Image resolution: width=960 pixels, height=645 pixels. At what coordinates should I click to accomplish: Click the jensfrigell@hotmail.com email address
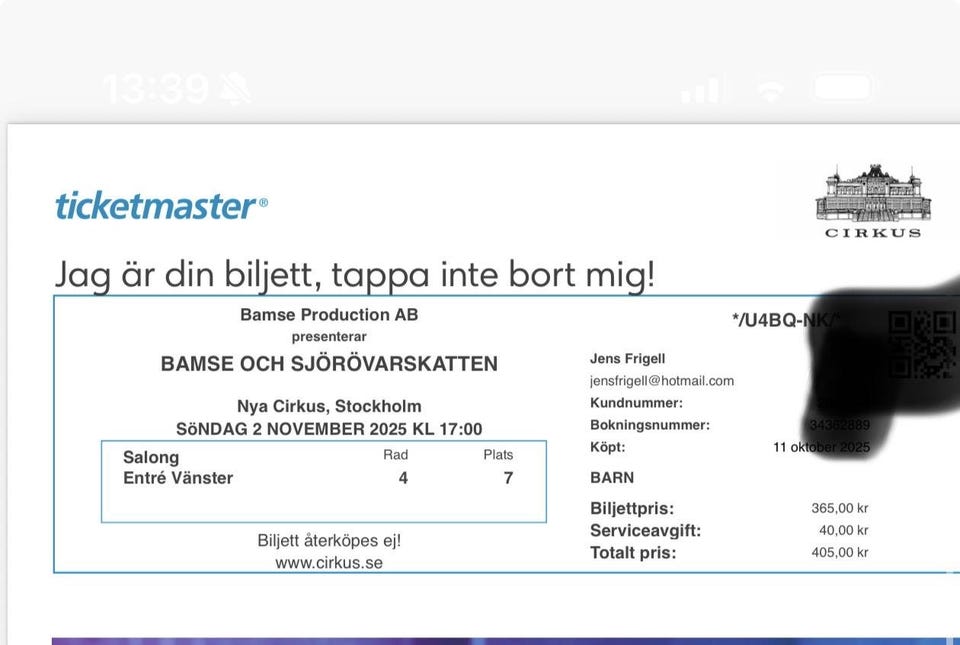[x=662, y=381]
